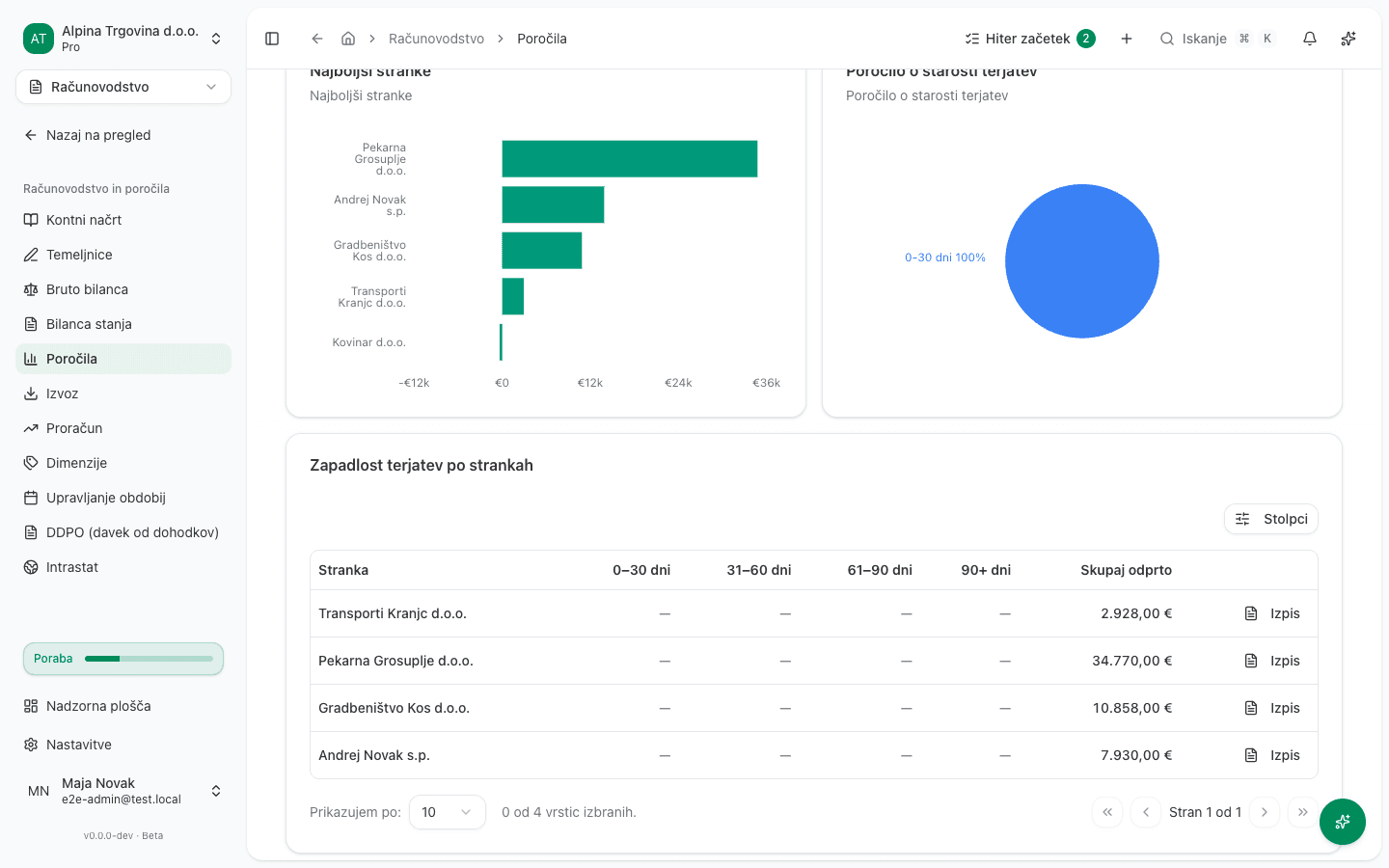Image resolution: width=1389 pixels, height=868 pixels.
Task: Go back using the arrow icon
Action: (317, 39)
